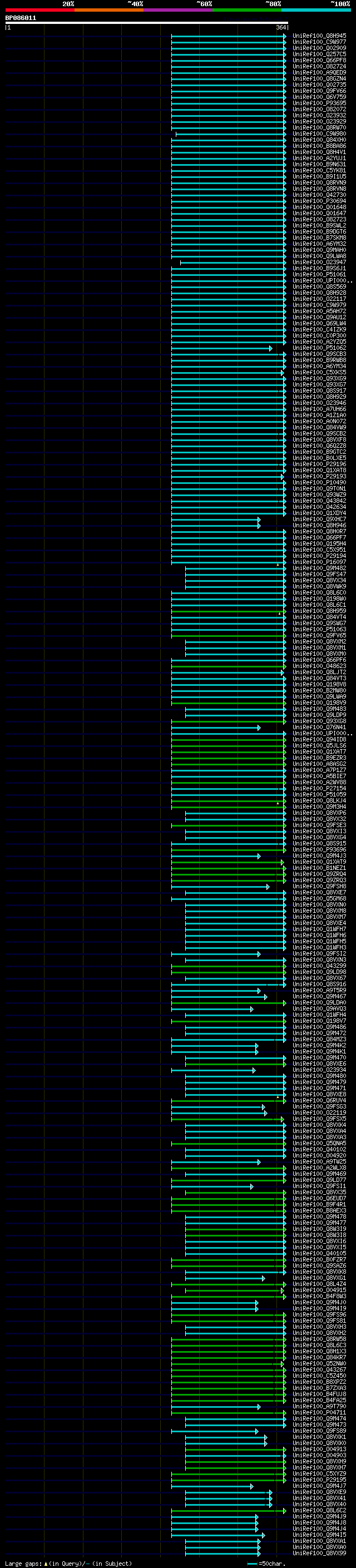Screen dimensions: 356x1568
Task: Click the red 20% identity legend segment
Action: 39,10
